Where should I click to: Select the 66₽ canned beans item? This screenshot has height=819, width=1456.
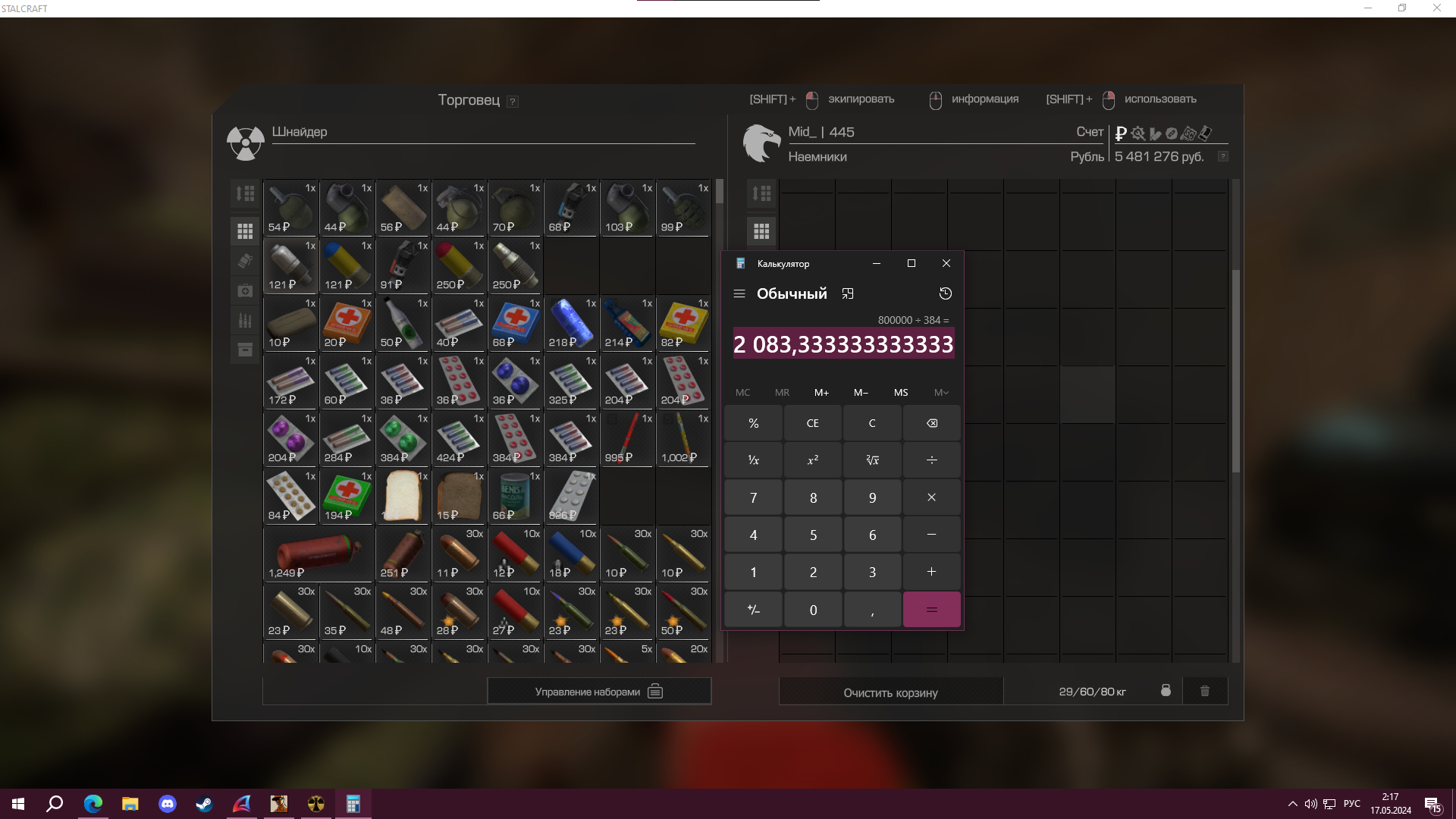point(515,497)
